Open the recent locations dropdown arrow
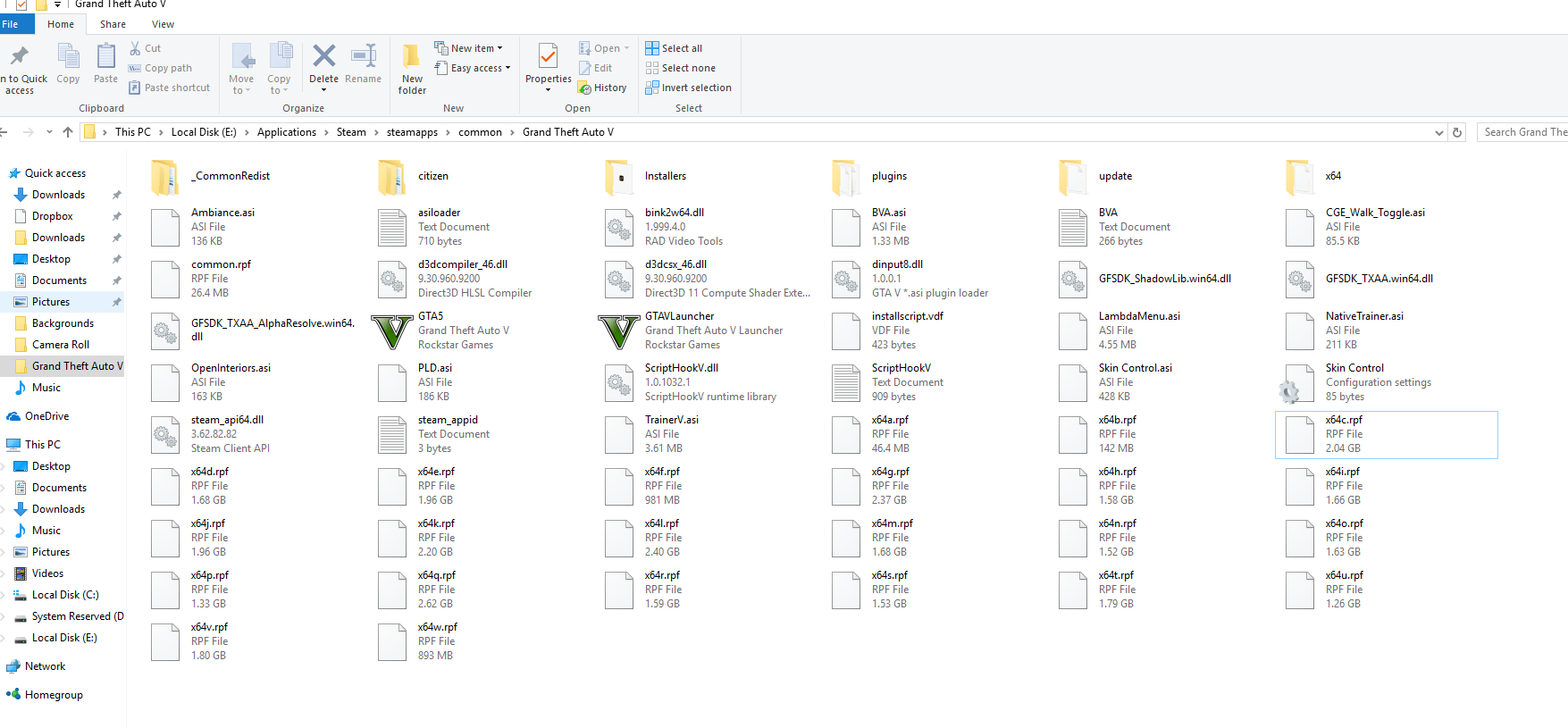This screenshot has height=728, width=1568. click(49, 132)
